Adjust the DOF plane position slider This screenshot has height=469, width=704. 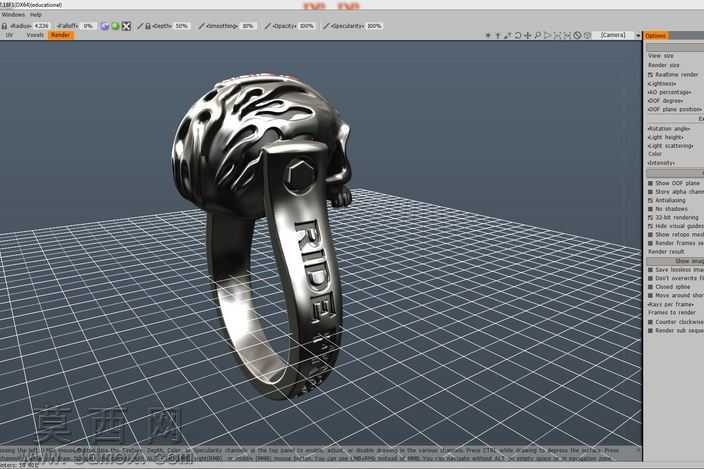pos(675,110)
